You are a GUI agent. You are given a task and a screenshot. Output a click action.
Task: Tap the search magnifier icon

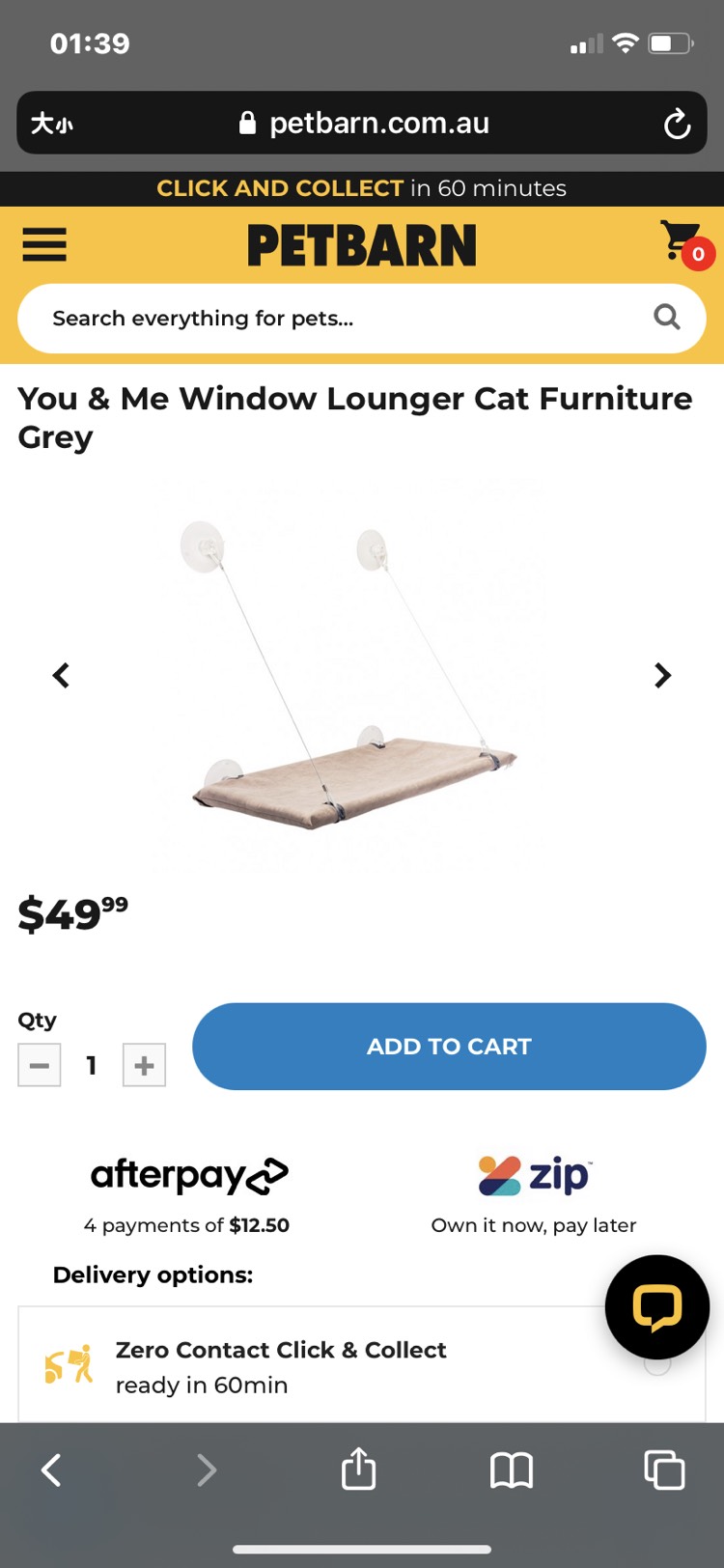[x=667, y=317]
